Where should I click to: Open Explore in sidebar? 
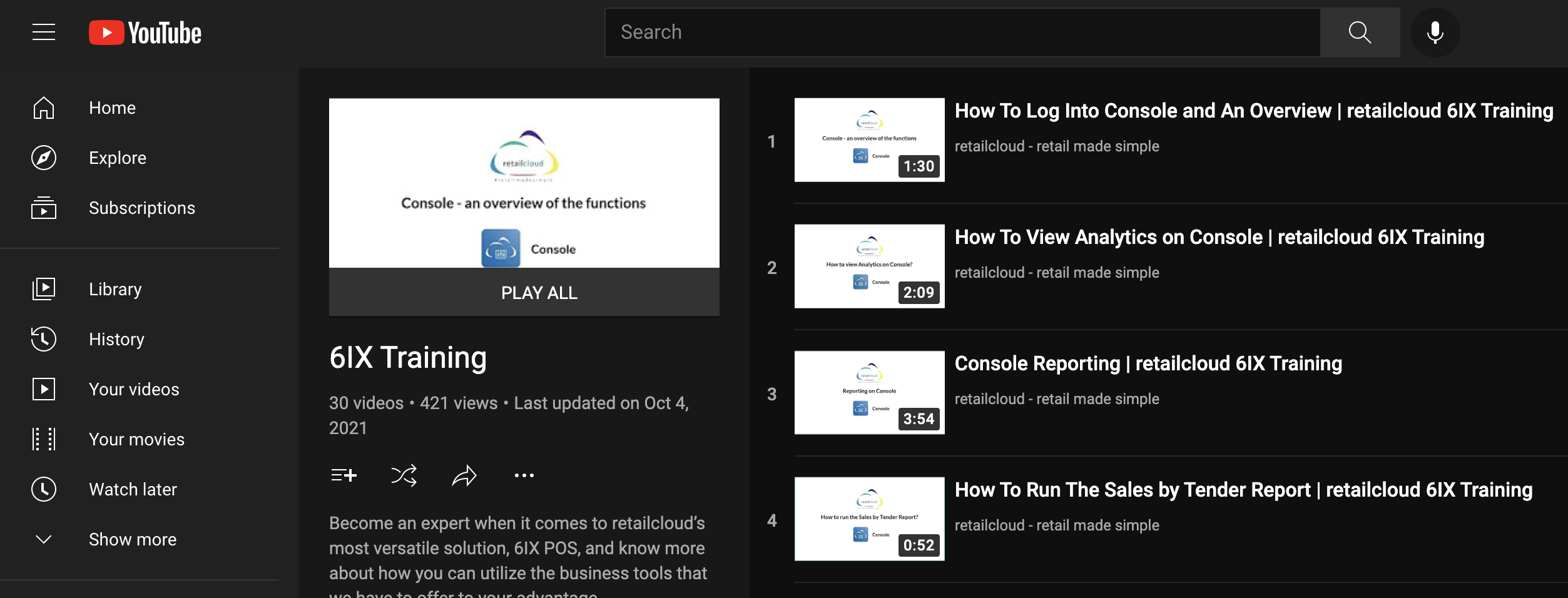(x=118, y=158)
